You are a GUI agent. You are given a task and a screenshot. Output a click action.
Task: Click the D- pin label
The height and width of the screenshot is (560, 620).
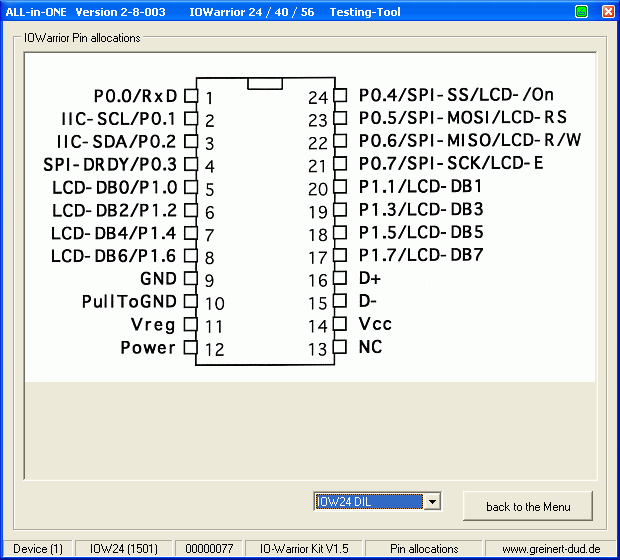[368, 301]
